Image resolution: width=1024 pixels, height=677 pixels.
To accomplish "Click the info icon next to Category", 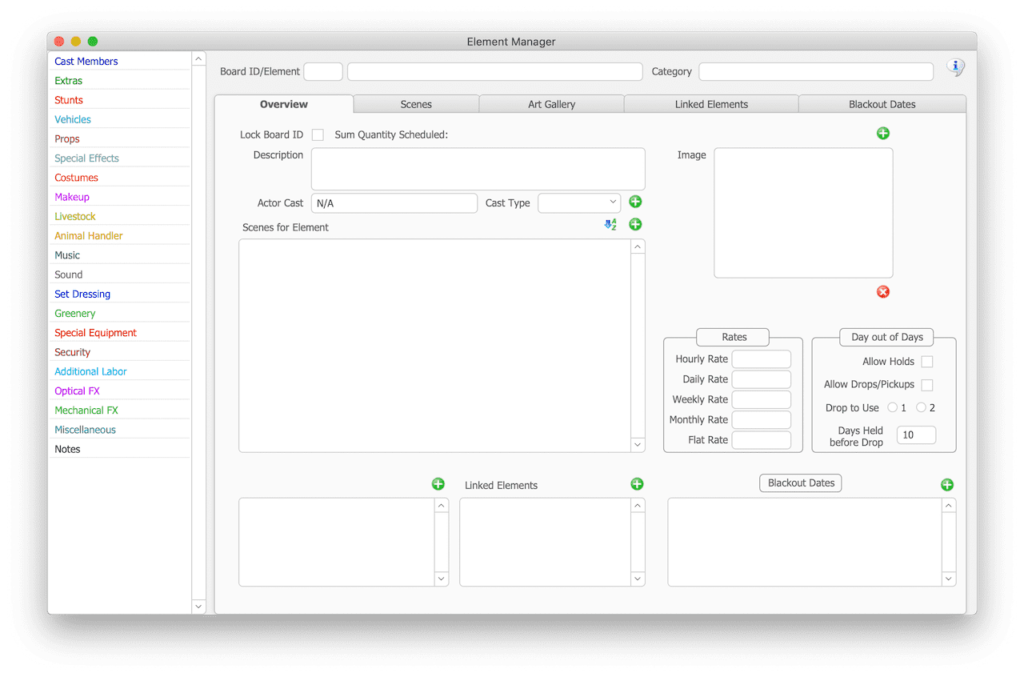I will 956,68.
